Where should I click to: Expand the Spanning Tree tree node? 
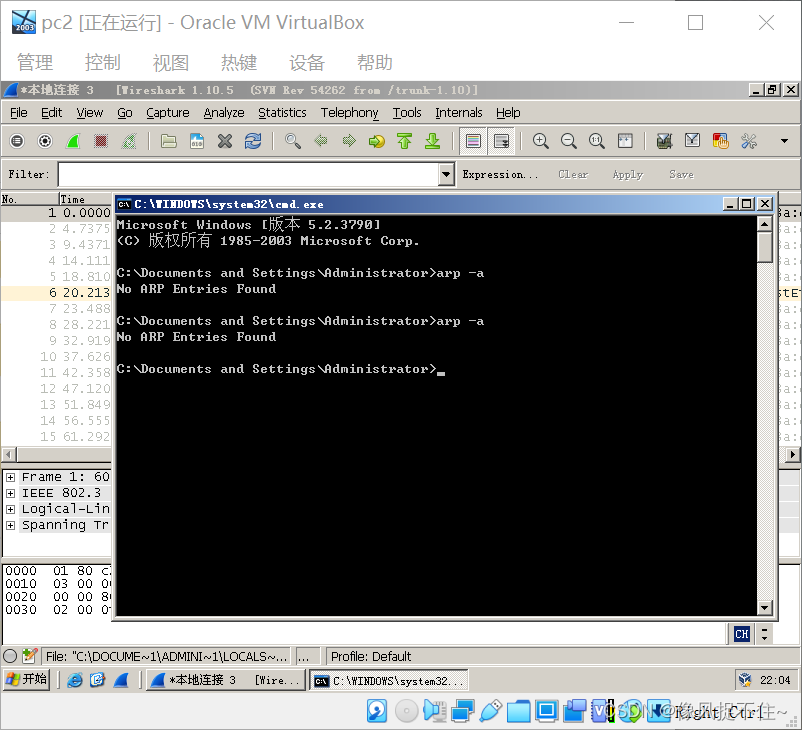click(x=10, y=525)
